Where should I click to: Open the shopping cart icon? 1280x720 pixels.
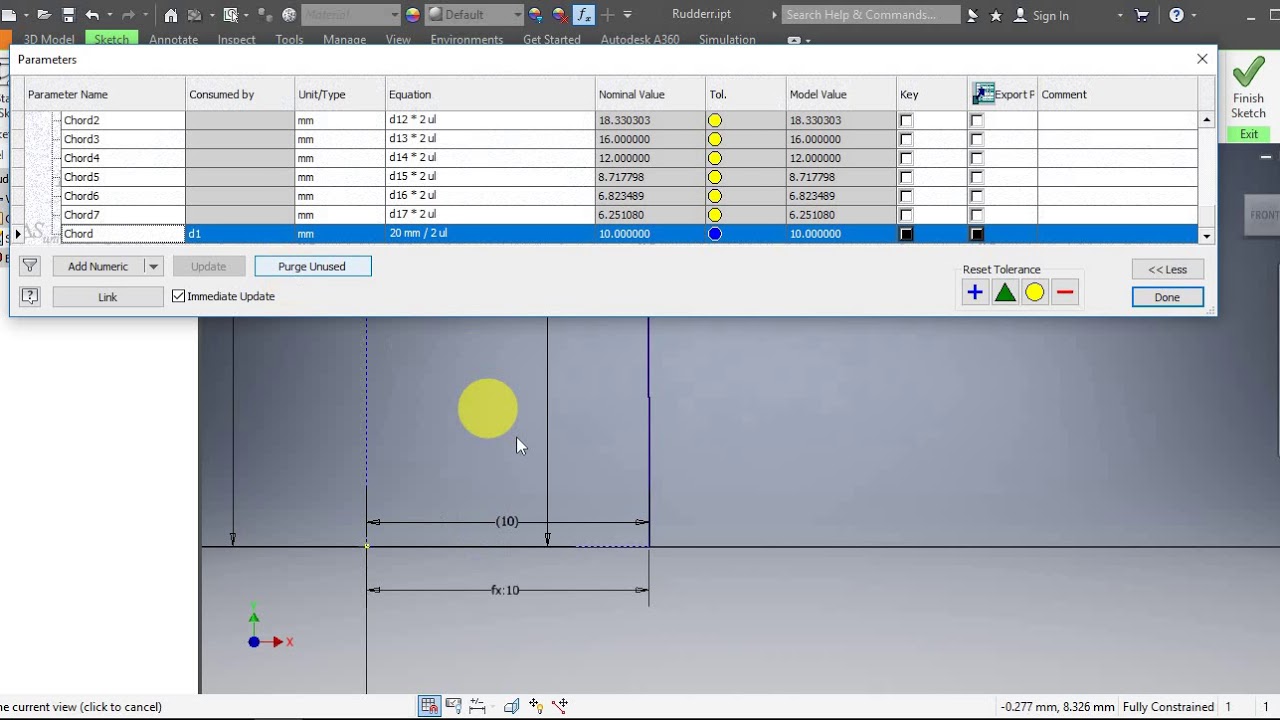(x=1142, y=15)
